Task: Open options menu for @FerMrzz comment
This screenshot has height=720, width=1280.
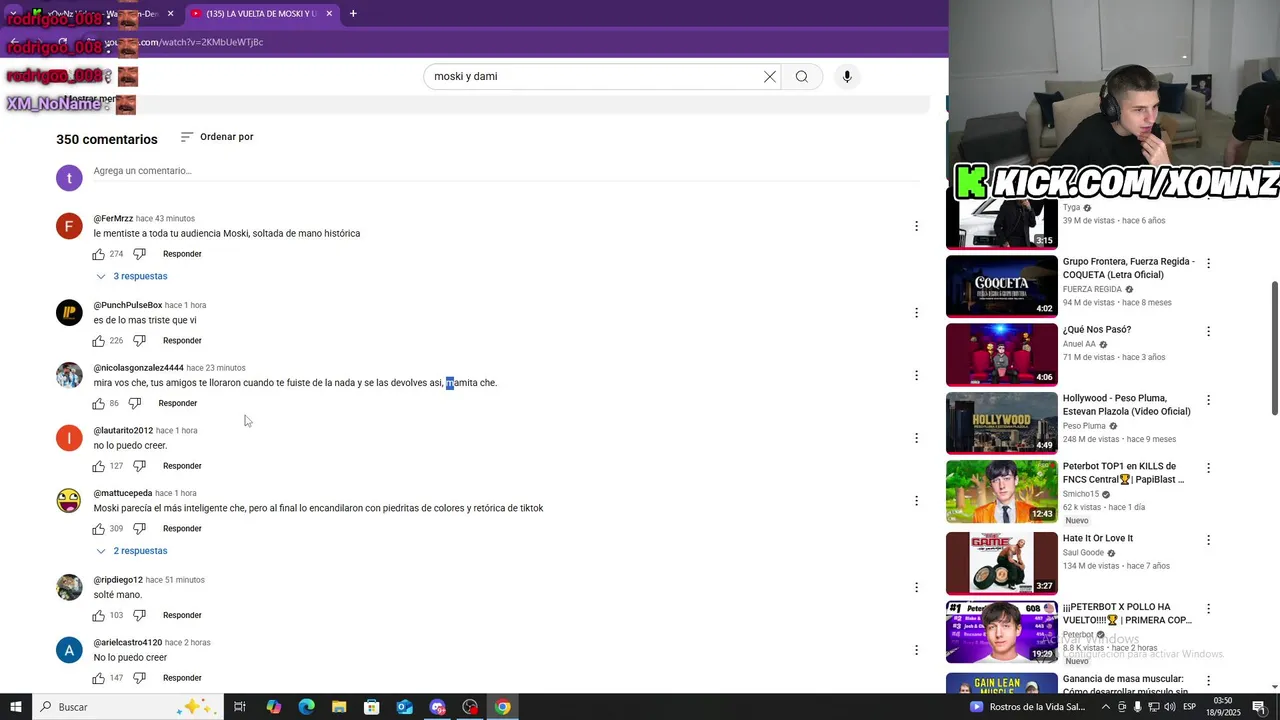Action: pyautogui.click(x=916, y=226)
